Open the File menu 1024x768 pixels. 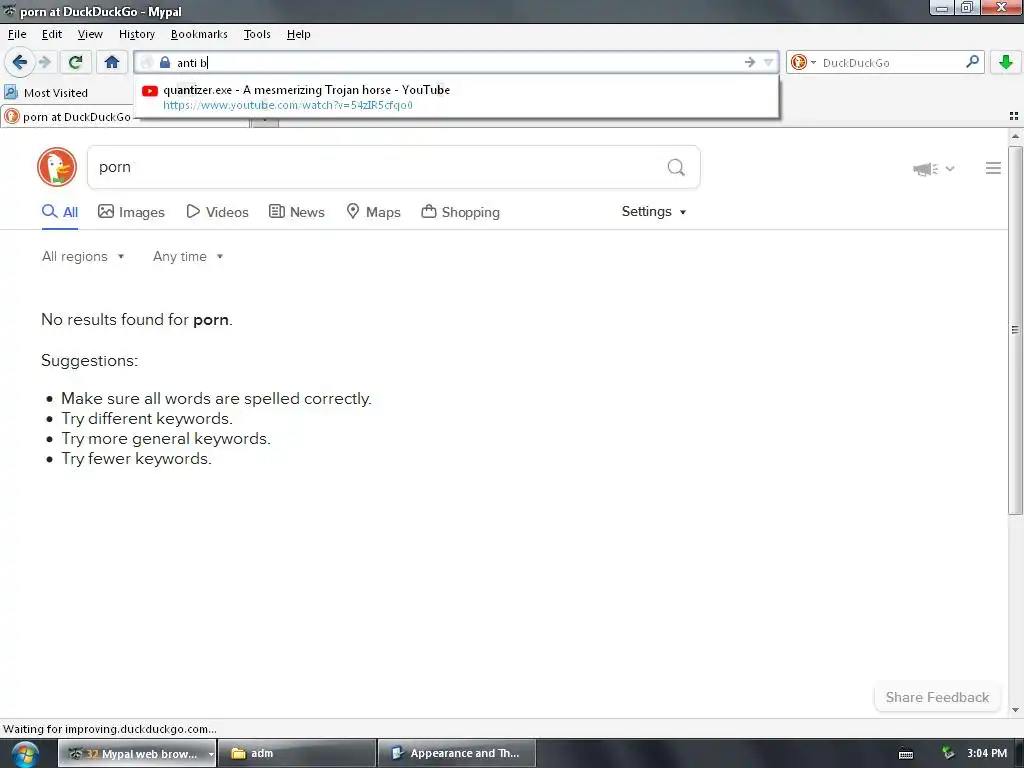(x=17, y=34)
